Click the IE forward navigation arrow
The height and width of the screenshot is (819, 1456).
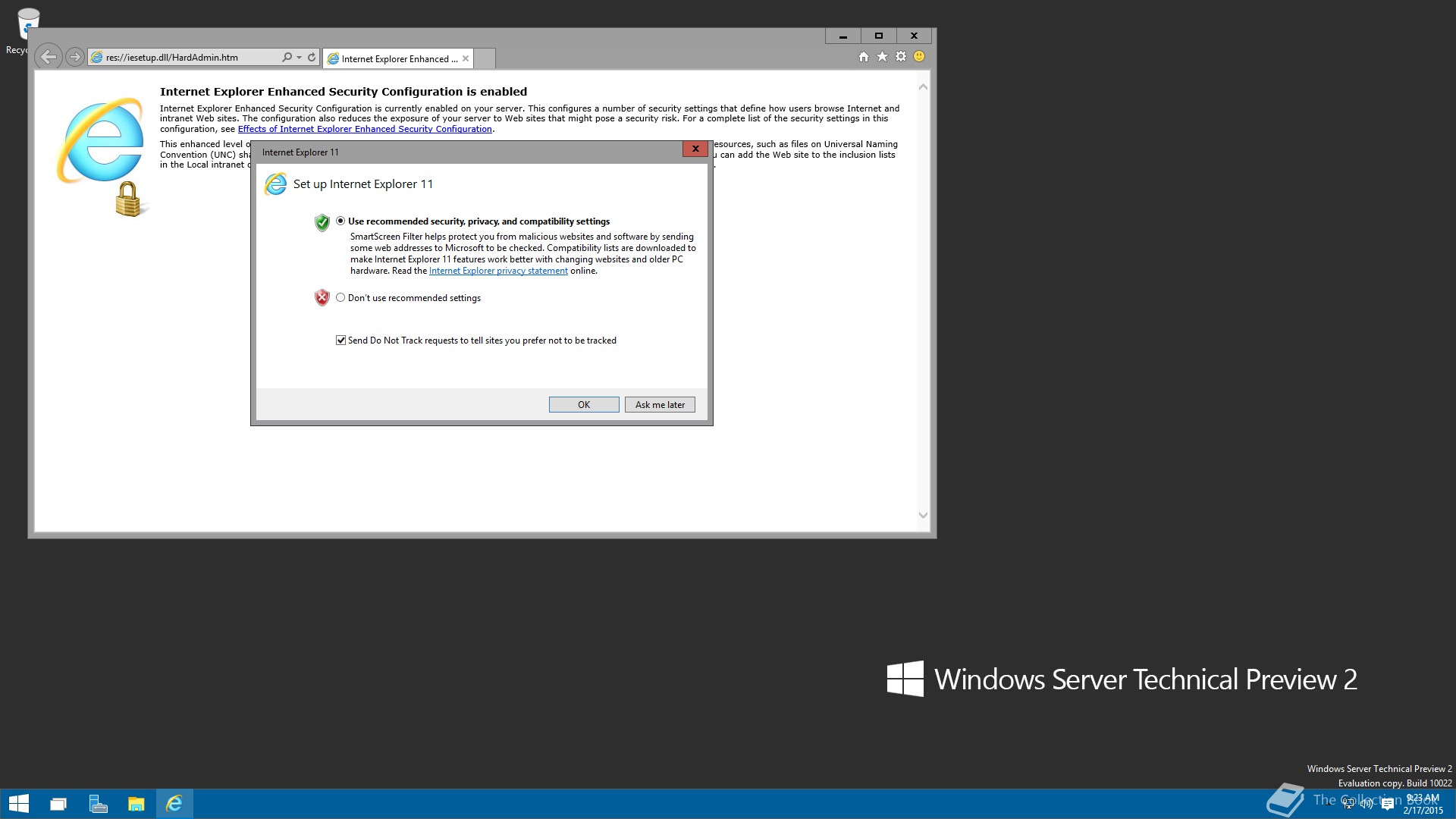74,57
